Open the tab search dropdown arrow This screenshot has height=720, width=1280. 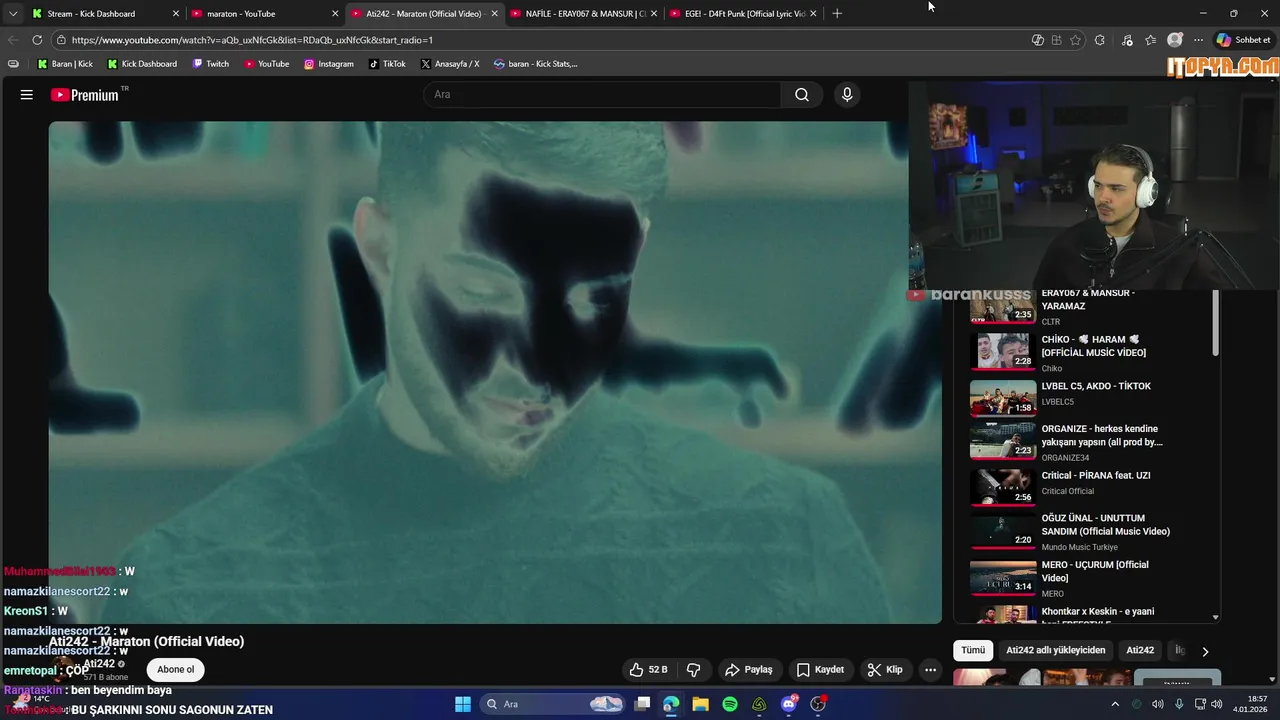(x=13, y=14)
